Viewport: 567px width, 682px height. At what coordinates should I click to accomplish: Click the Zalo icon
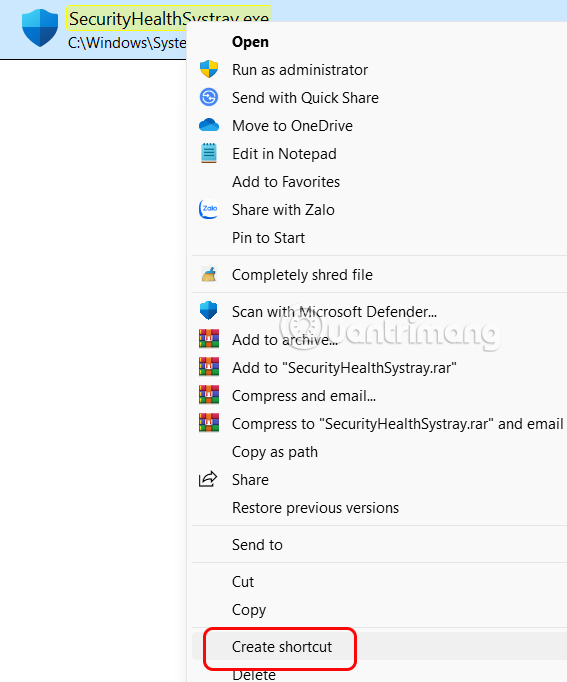click(209, 209)
